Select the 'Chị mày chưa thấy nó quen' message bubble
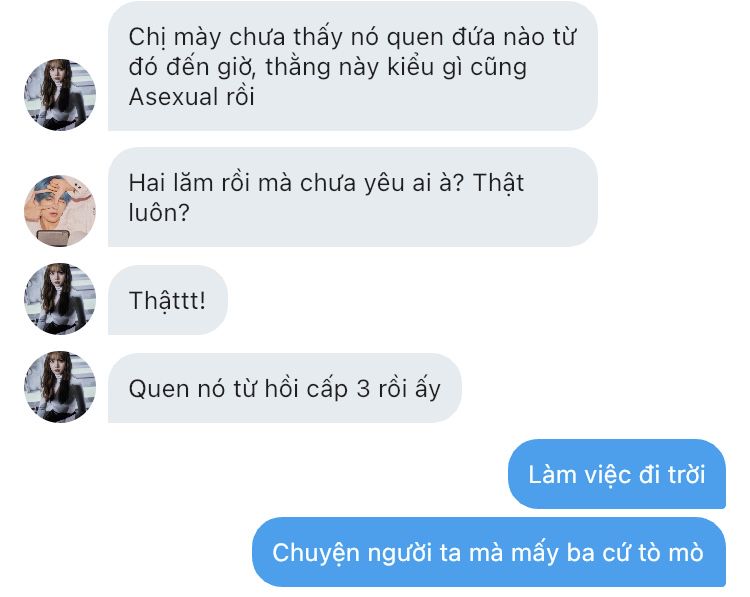750x597 pixels. [353, 66]
